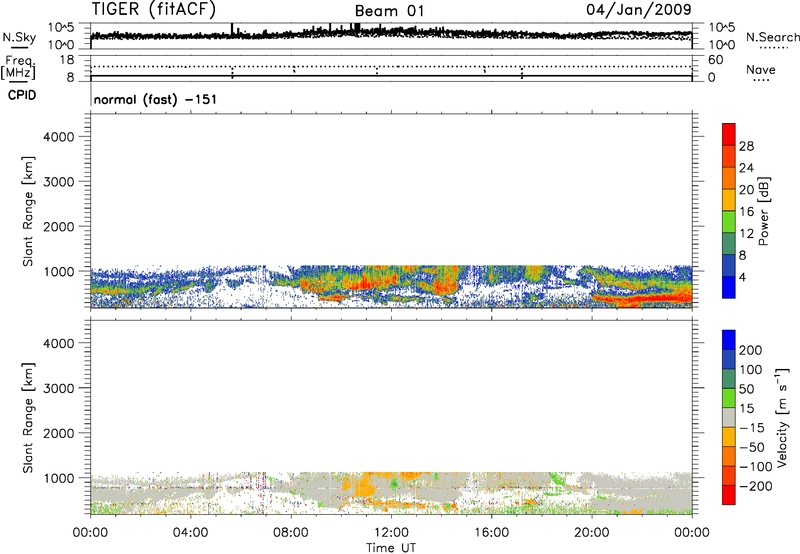The height and width of the screenshot is (554, 800).
Task: Click the date '04/Jan/2009'
Action: (639, 9)
